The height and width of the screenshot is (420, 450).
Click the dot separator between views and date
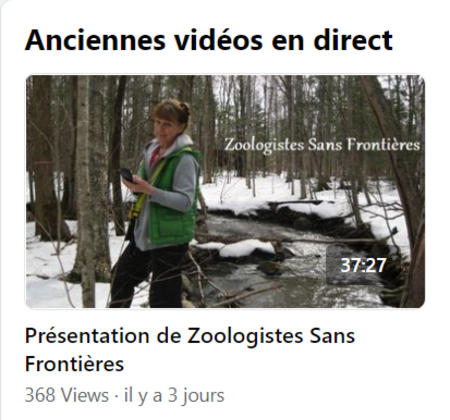(x=116, y=396)
